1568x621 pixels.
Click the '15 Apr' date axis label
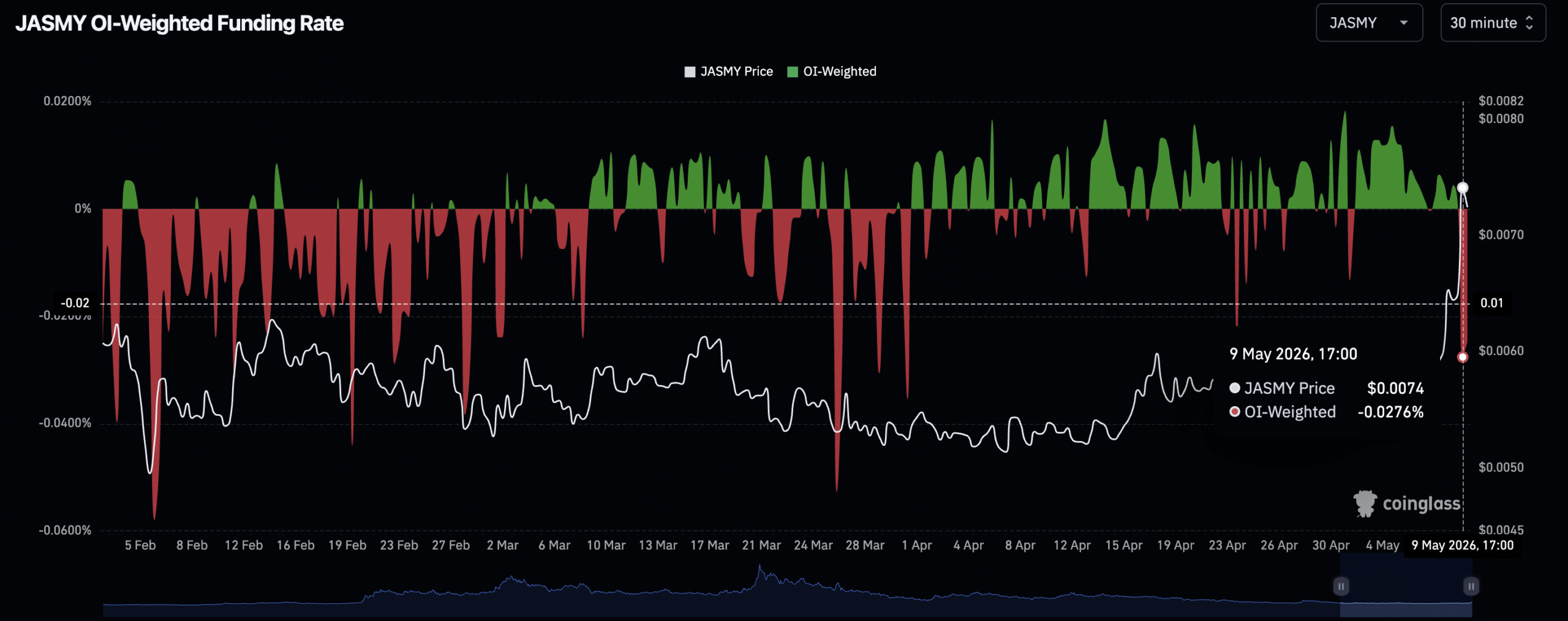[1123, 545]
